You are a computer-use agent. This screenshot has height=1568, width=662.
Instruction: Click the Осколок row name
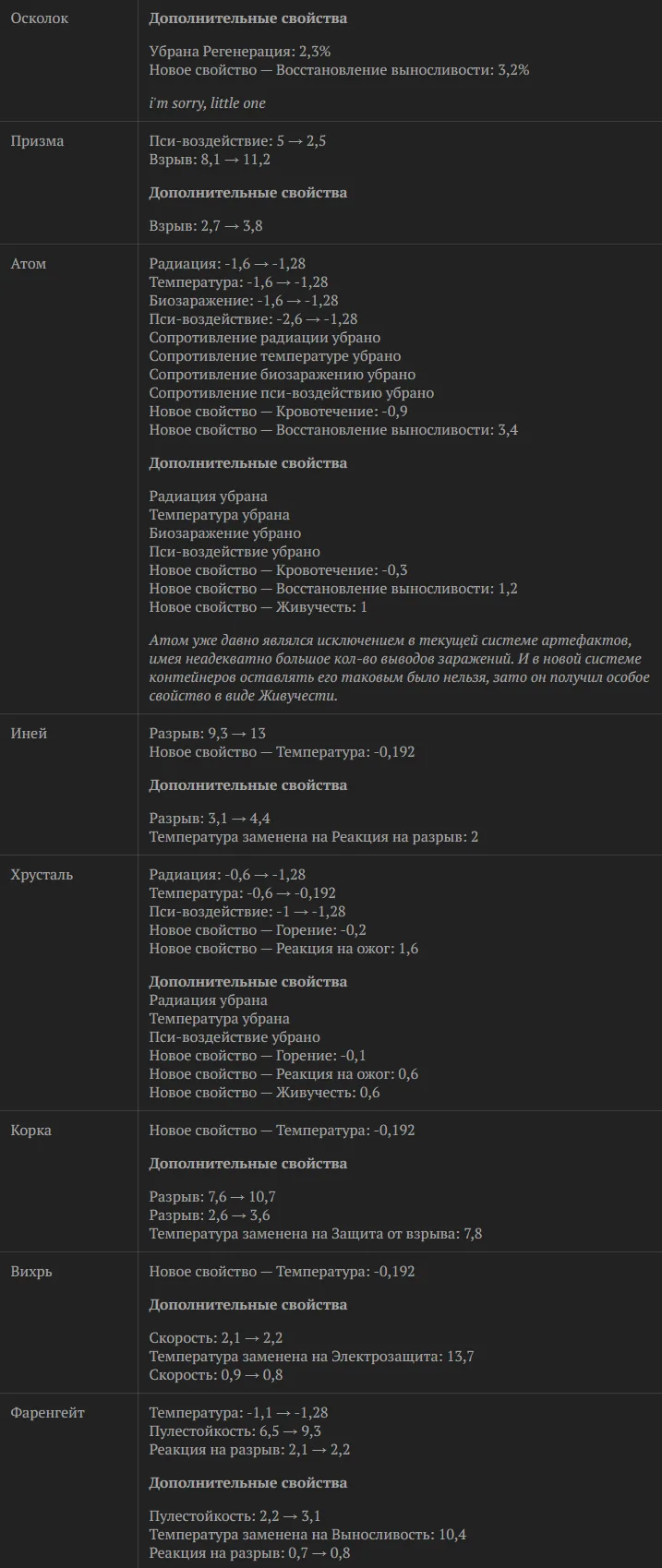click(39, 18)
